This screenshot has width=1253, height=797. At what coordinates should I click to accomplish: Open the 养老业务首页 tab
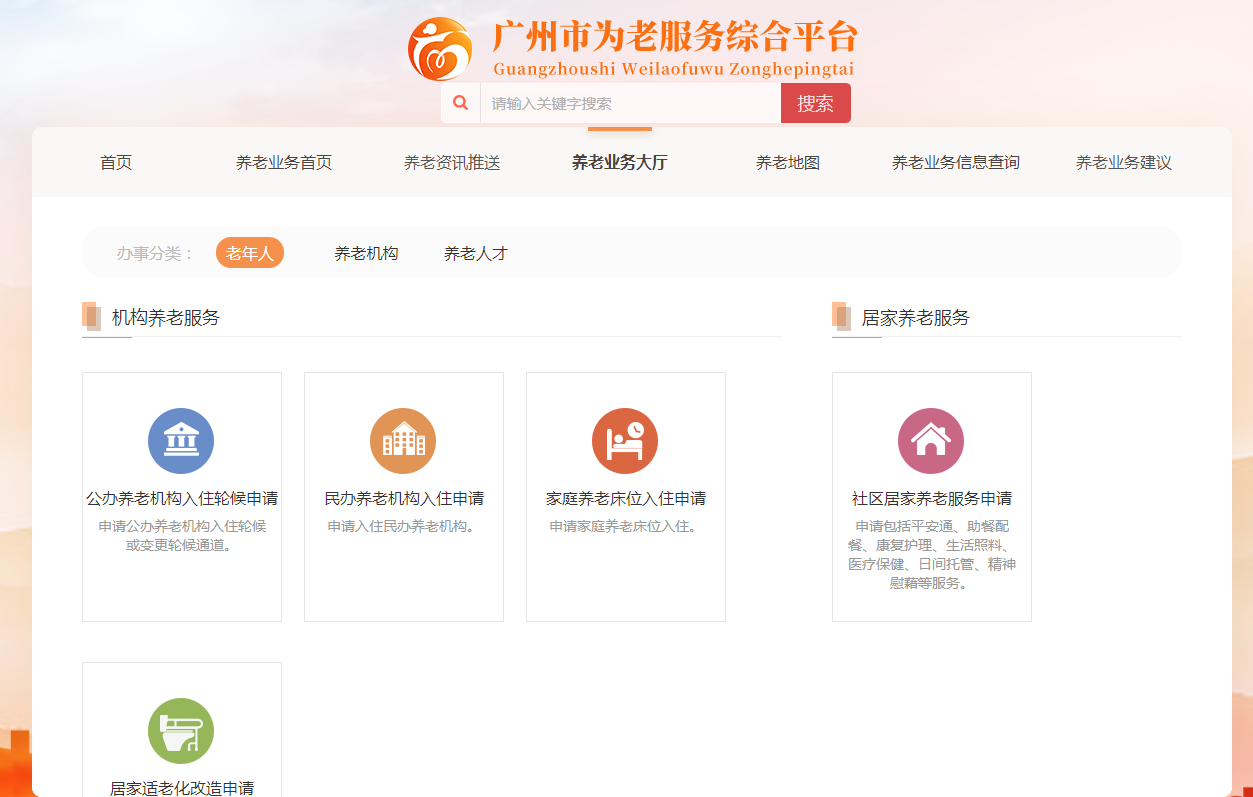[284, 163]
